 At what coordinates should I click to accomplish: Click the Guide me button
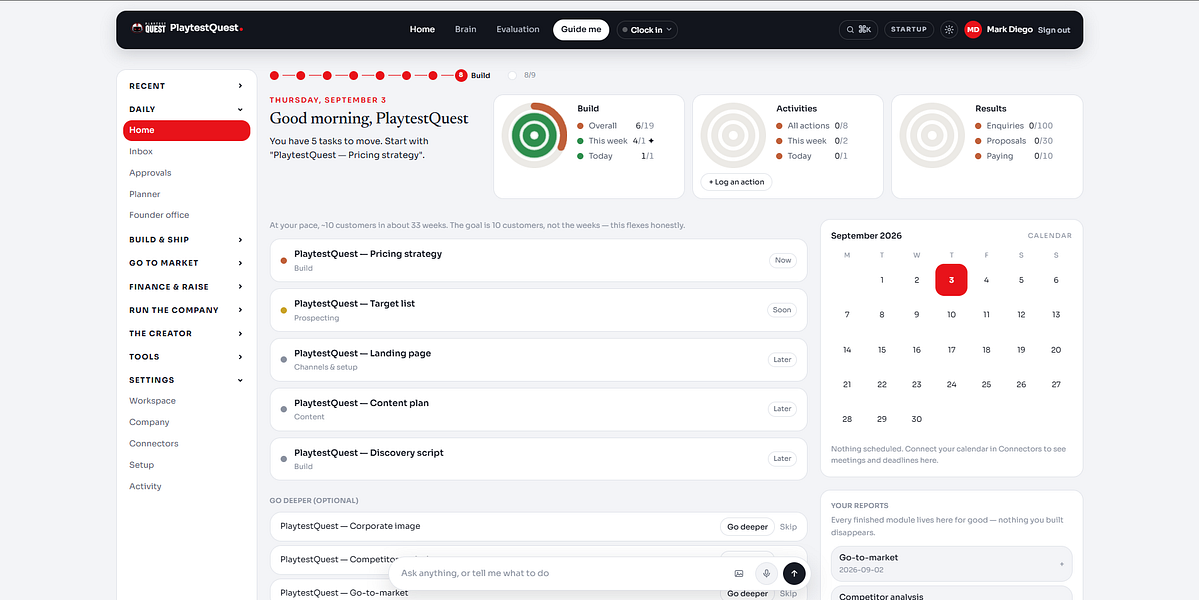point(581,30)
